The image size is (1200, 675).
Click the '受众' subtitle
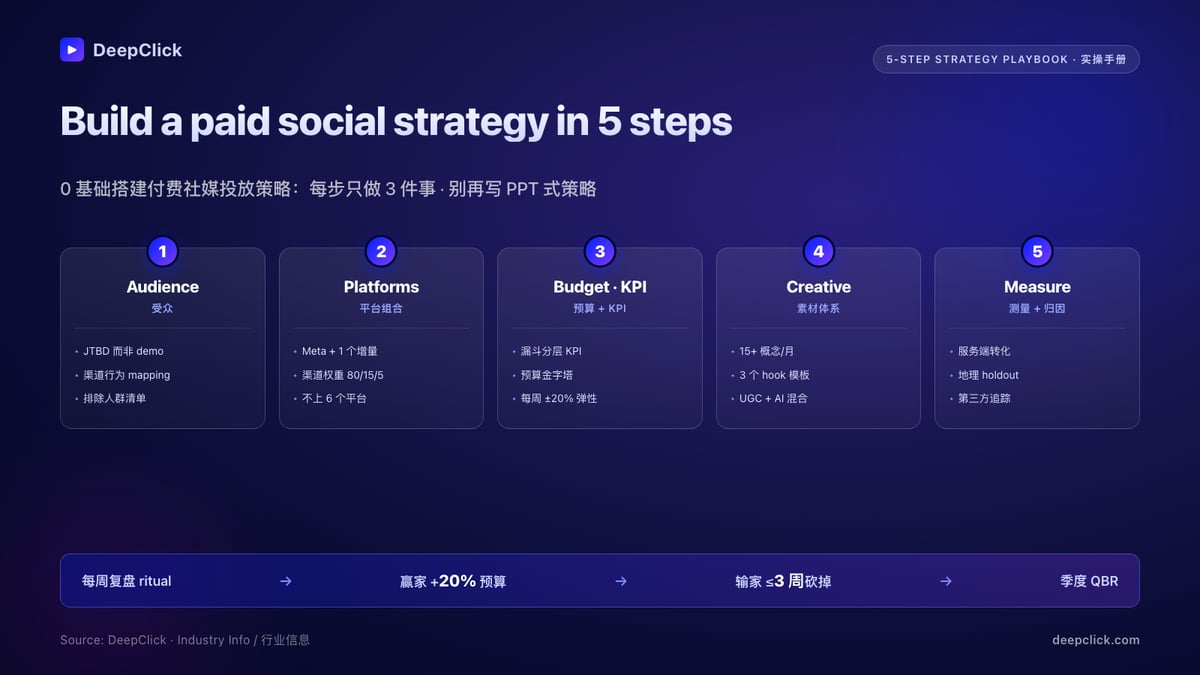point(163,309)
